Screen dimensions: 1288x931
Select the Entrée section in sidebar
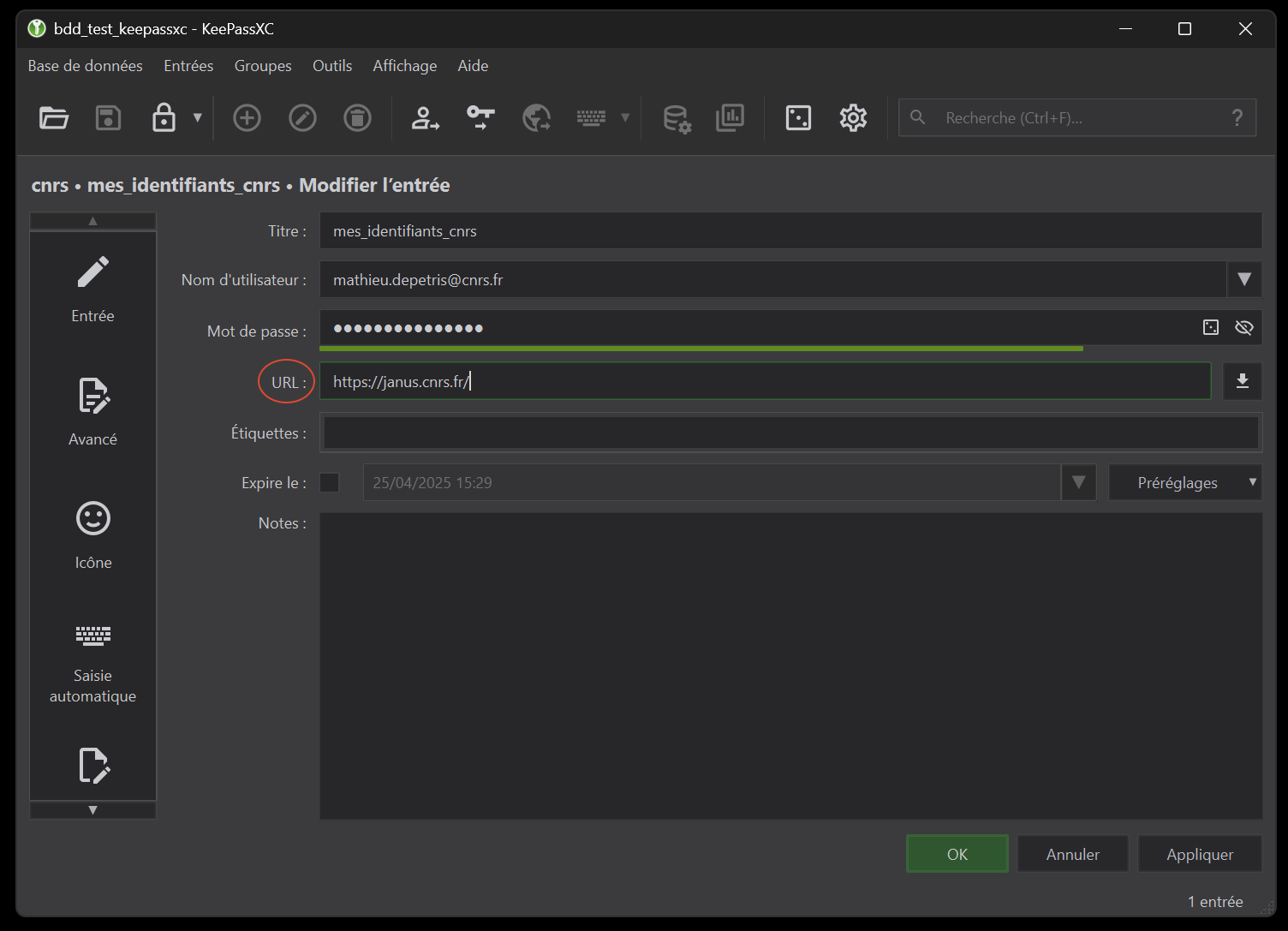(x=92, y=289)
